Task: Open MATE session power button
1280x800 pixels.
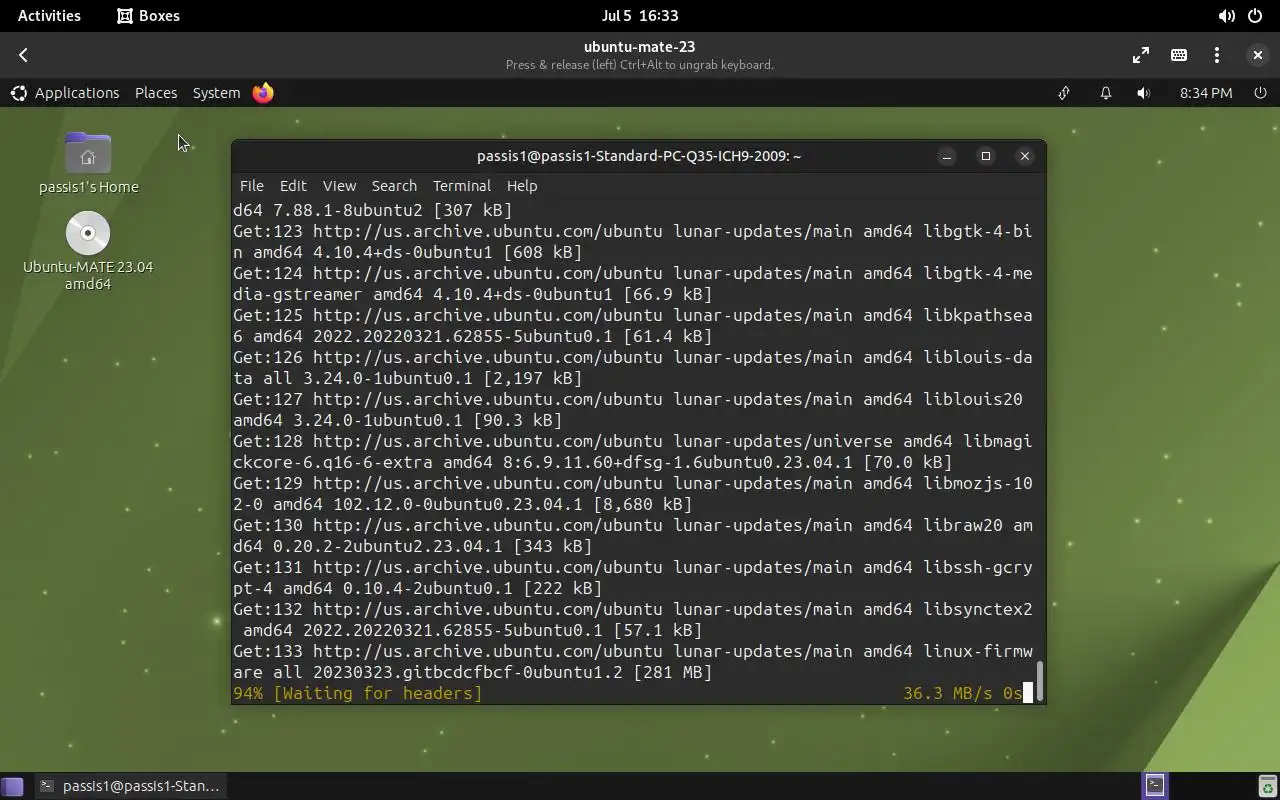Action: [1260, 93]
